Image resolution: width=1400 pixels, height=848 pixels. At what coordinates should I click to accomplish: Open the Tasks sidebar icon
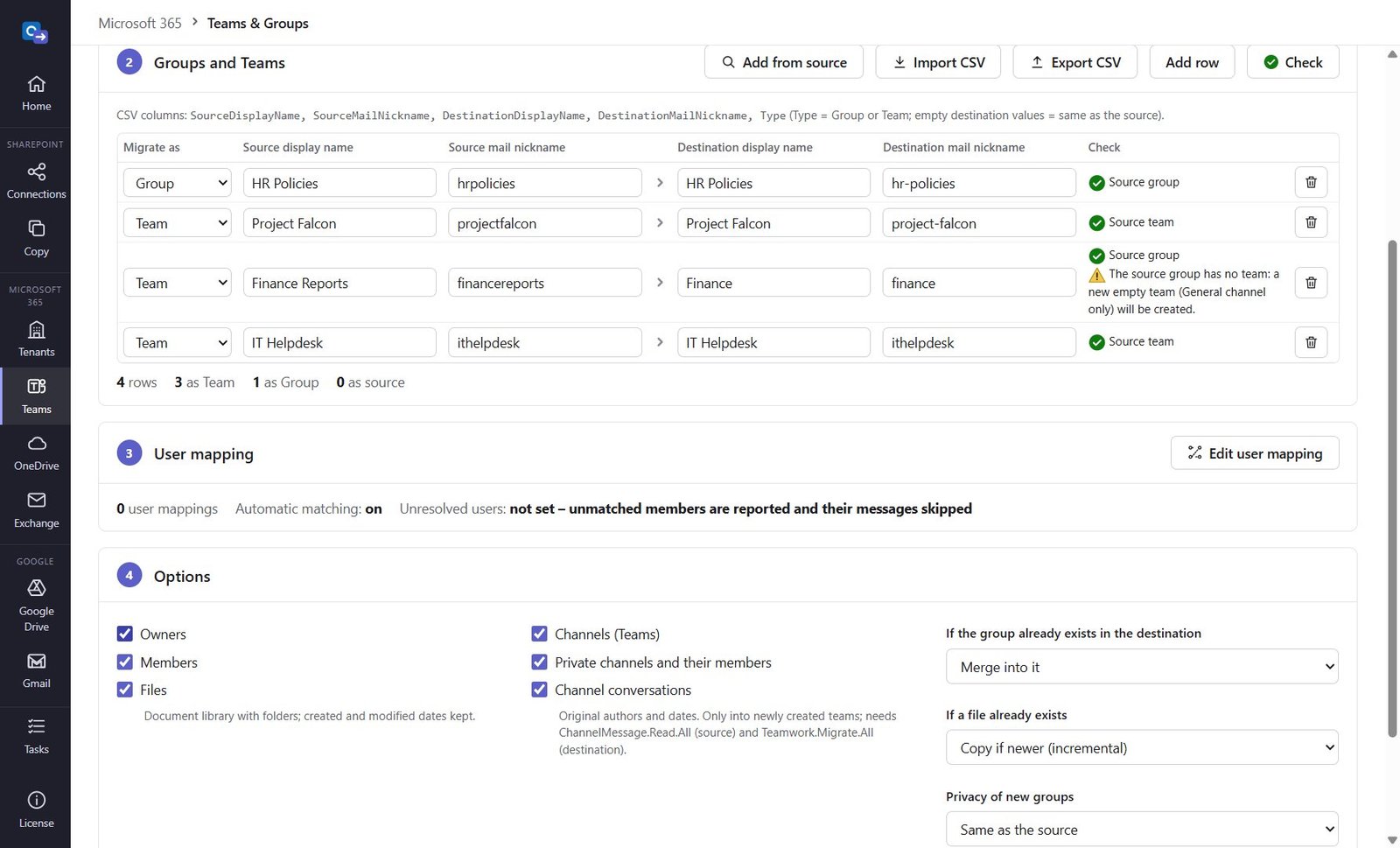(36, 736)
